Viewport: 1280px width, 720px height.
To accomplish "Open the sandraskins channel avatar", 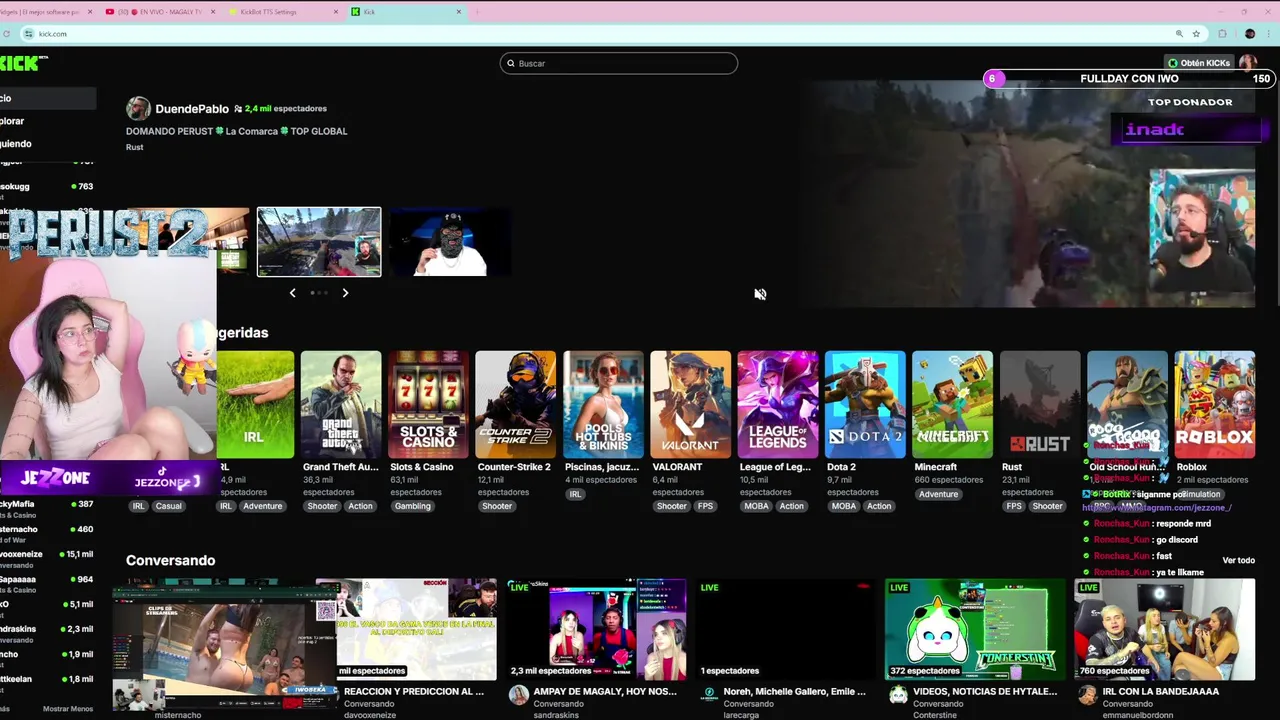I will 518,695.
